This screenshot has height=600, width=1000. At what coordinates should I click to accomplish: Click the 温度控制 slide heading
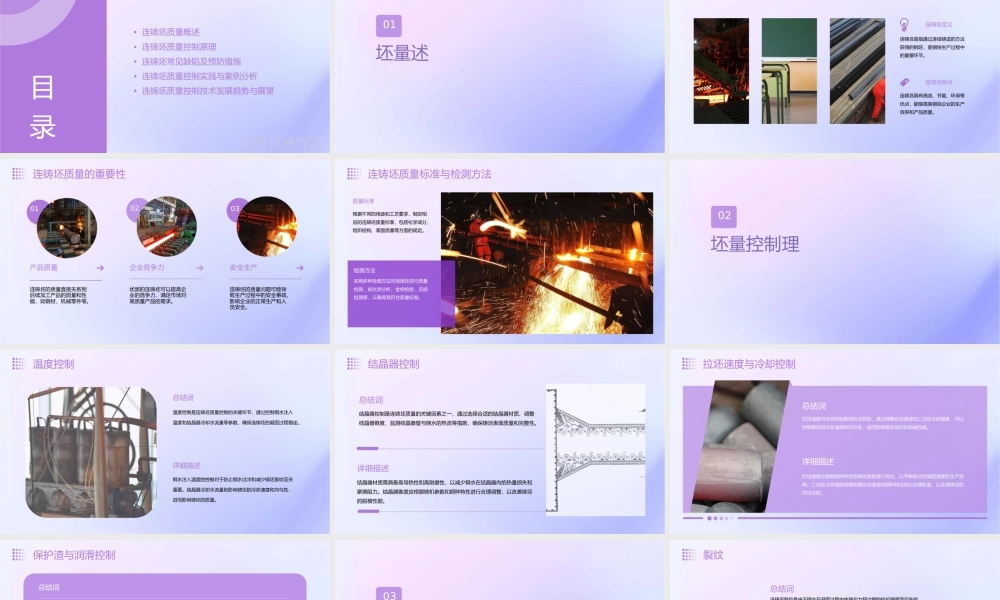tap(54, 363)
